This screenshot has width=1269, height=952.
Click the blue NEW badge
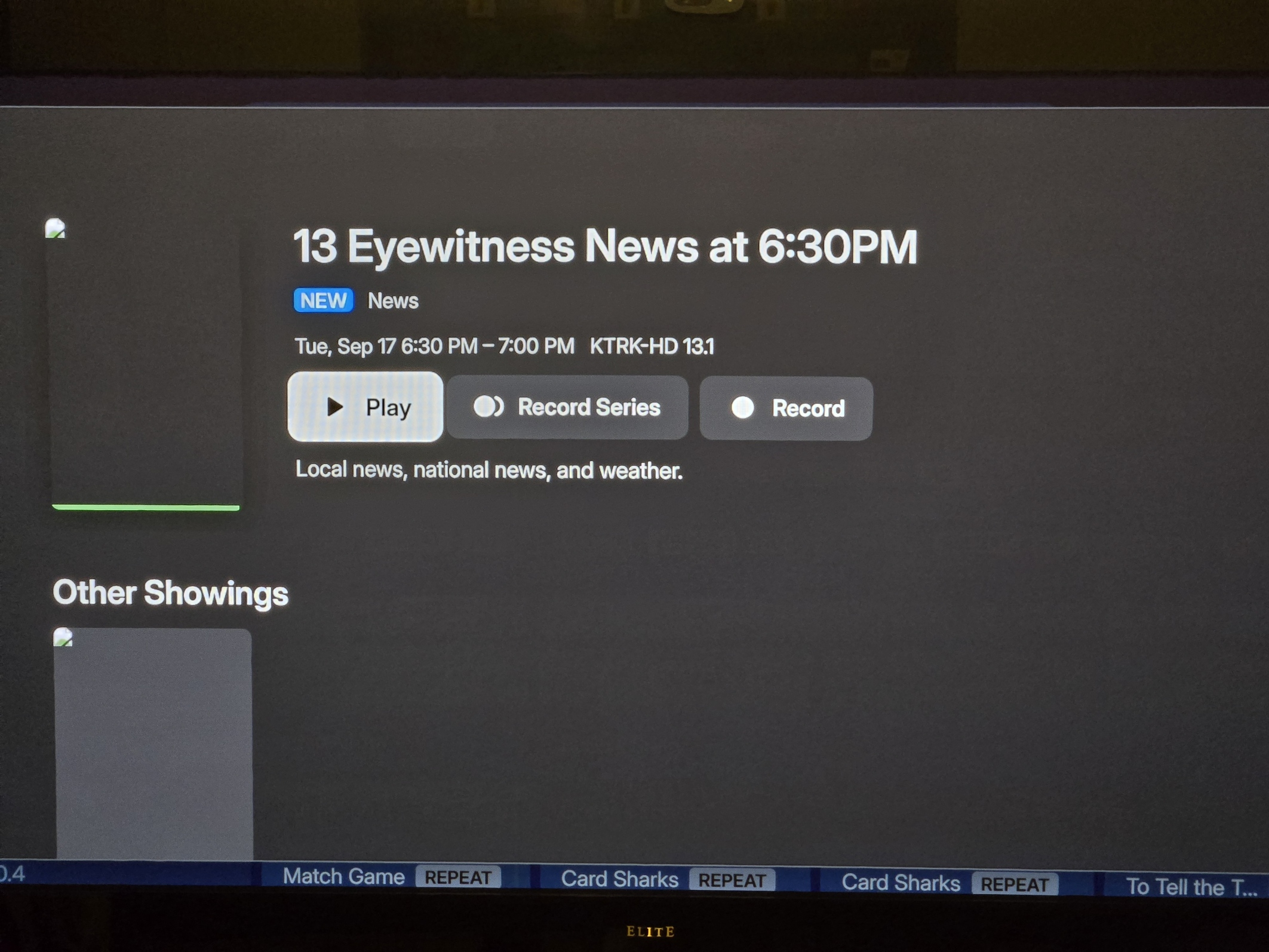323,300
